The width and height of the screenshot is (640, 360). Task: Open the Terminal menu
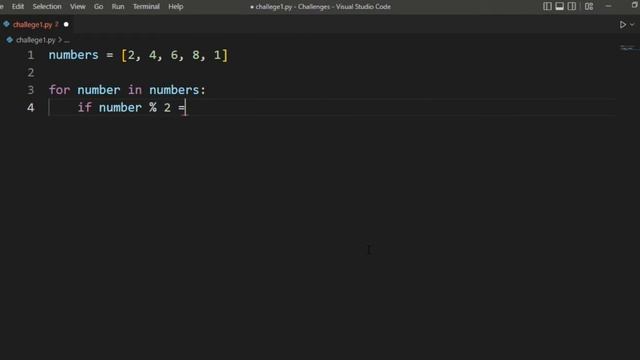pos(146,7)
